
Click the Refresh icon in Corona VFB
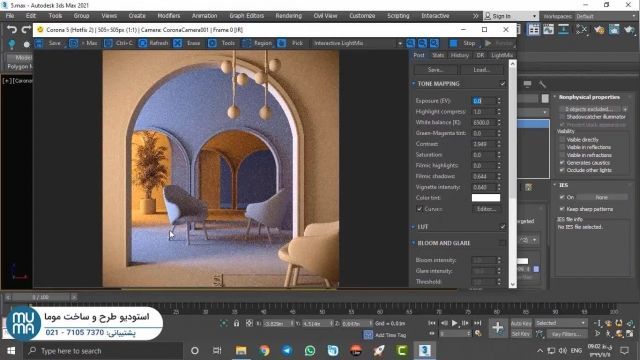pyautogui.click(x=143, y=43)
